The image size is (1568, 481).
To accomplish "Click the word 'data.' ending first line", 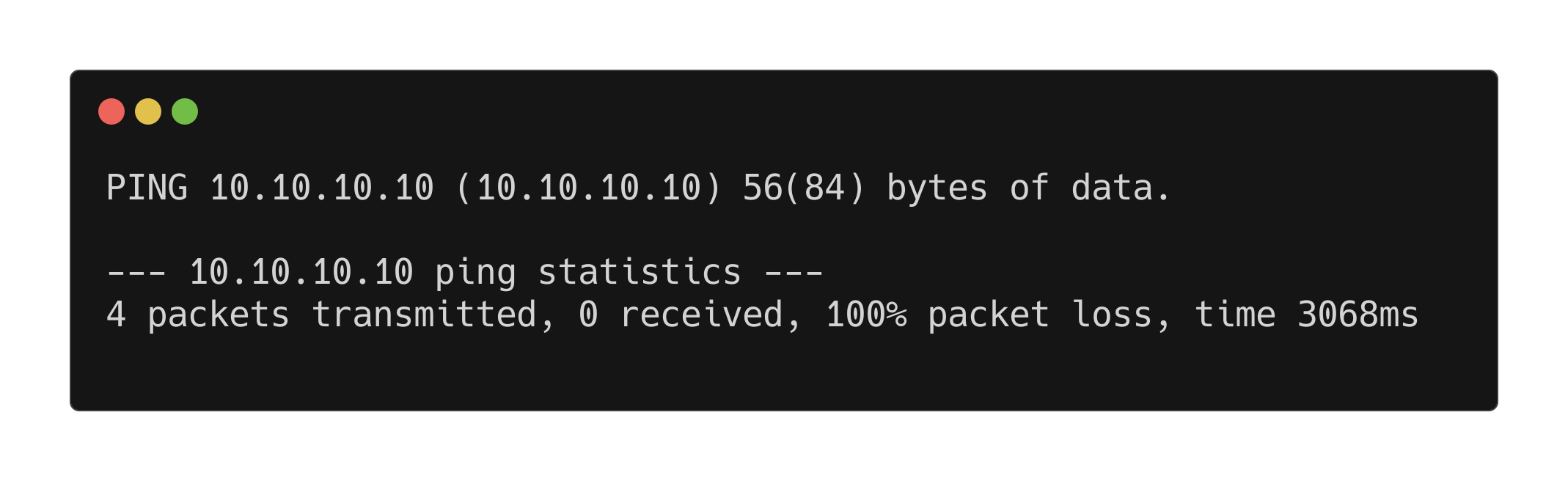I will pos(1121,188).
